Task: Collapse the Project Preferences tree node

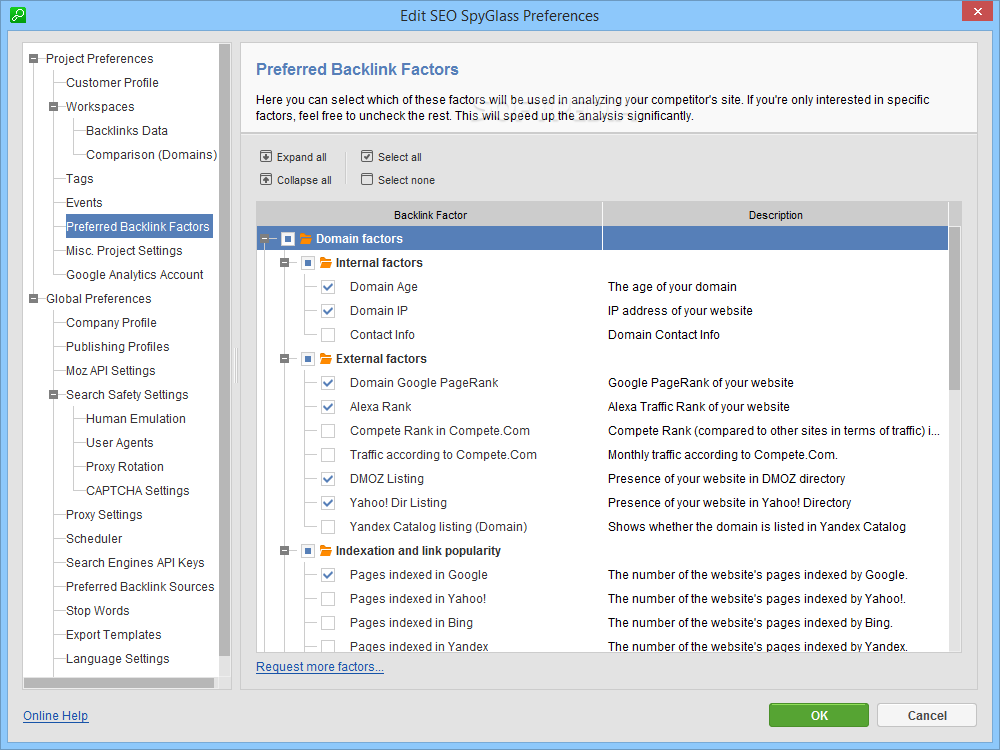Action: click(x=33, y=59)
